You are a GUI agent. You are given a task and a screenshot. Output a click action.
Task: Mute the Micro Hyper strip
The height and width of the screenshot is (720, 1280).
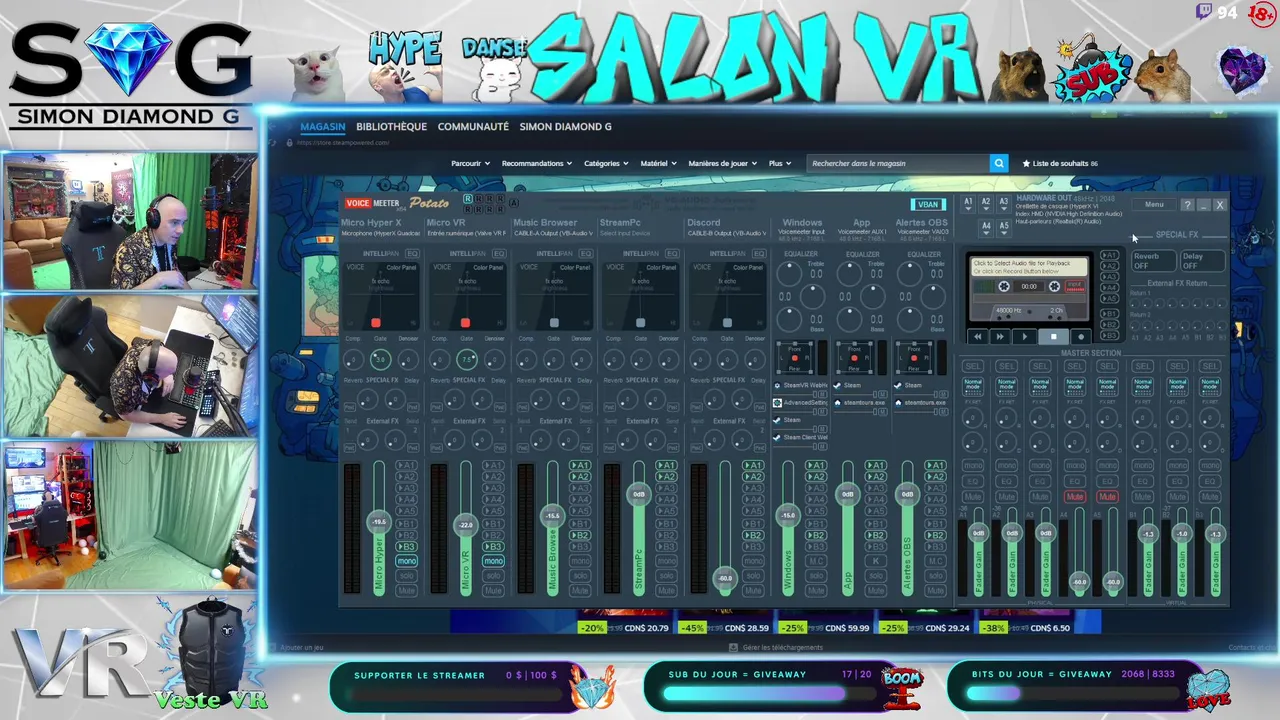406,590
